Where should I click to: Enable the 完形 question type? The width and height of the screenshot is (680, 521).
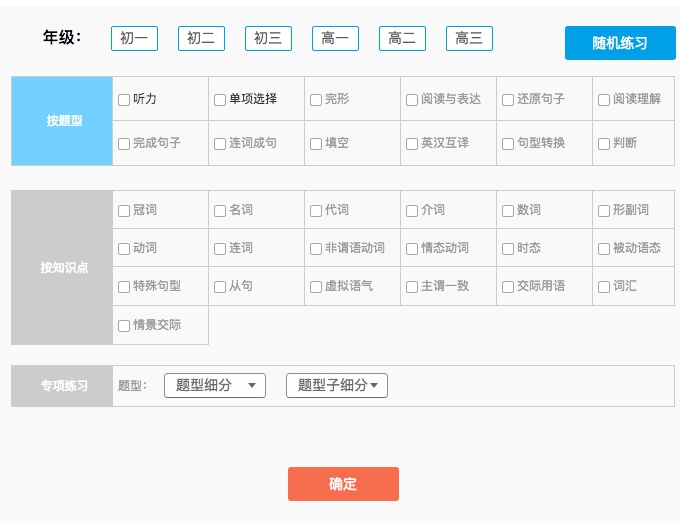click(316, 100)
